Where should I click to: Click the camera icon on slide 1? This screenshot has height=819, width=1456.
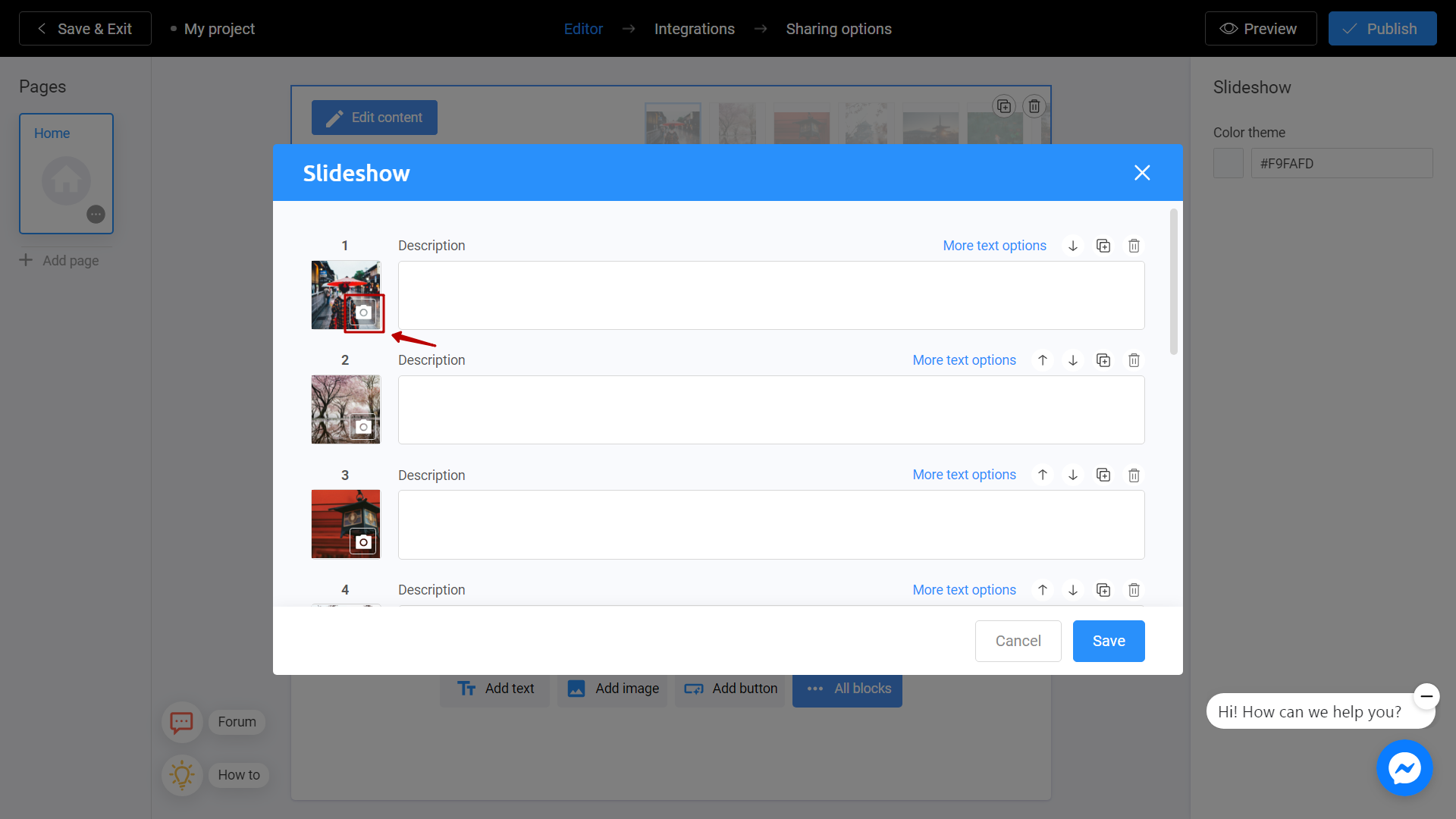(363, 311)
